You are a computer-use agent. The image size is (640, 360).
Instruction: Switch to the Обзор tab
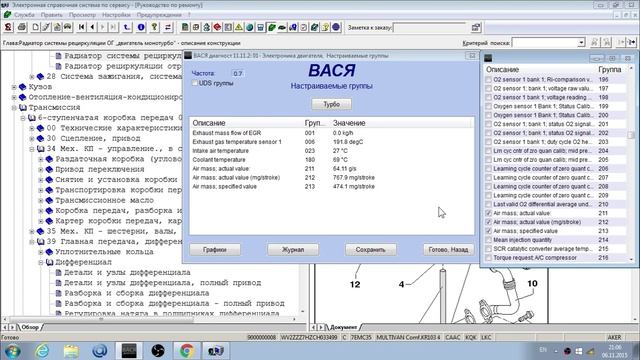click(x=30, y=327)
